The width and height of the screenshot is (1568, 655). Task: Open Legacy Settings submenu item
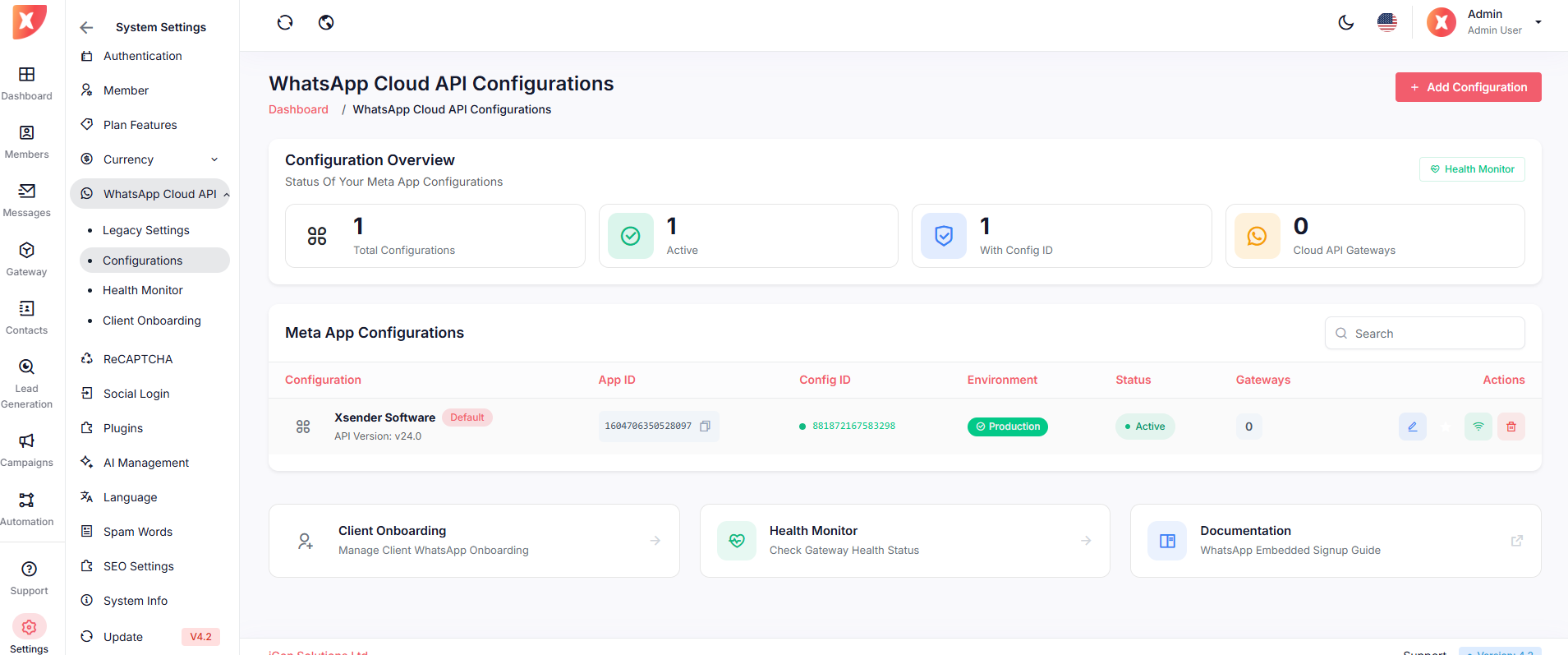click(x=146, y=230)
